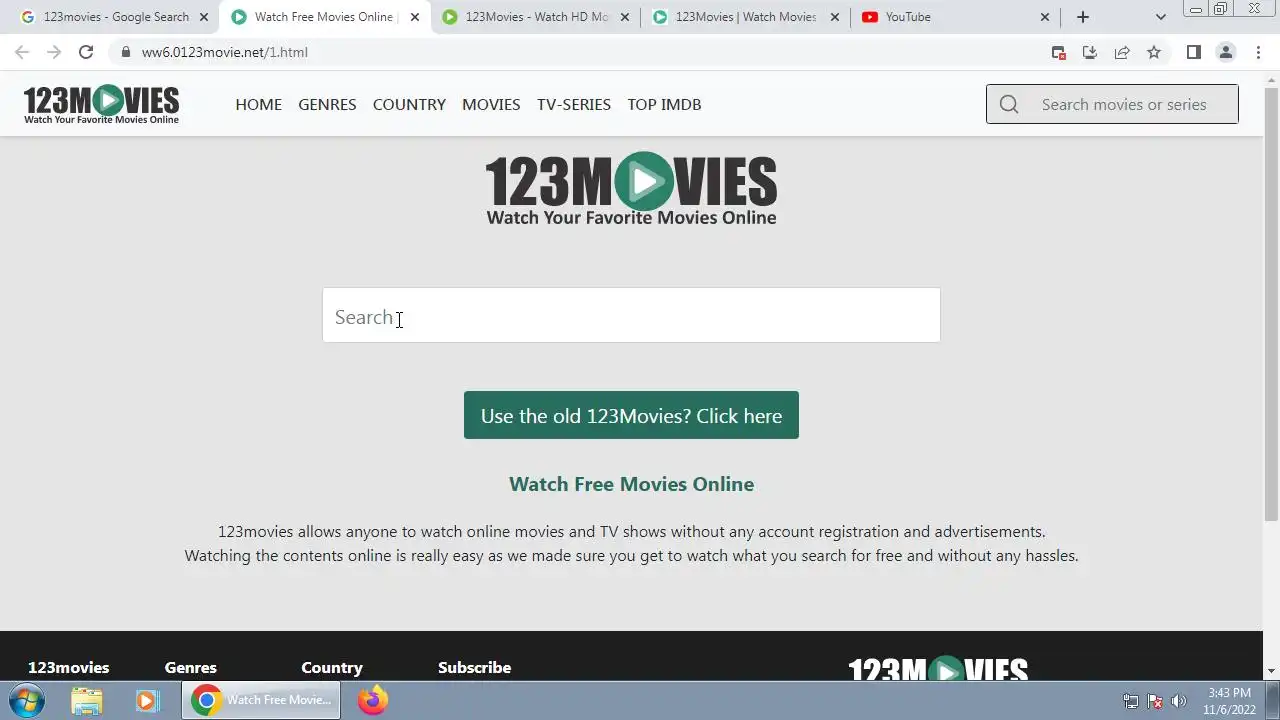Screen dimensions: 1280x720
Task: Open File Explorer from the taskbar
Action: click(87, 700)
